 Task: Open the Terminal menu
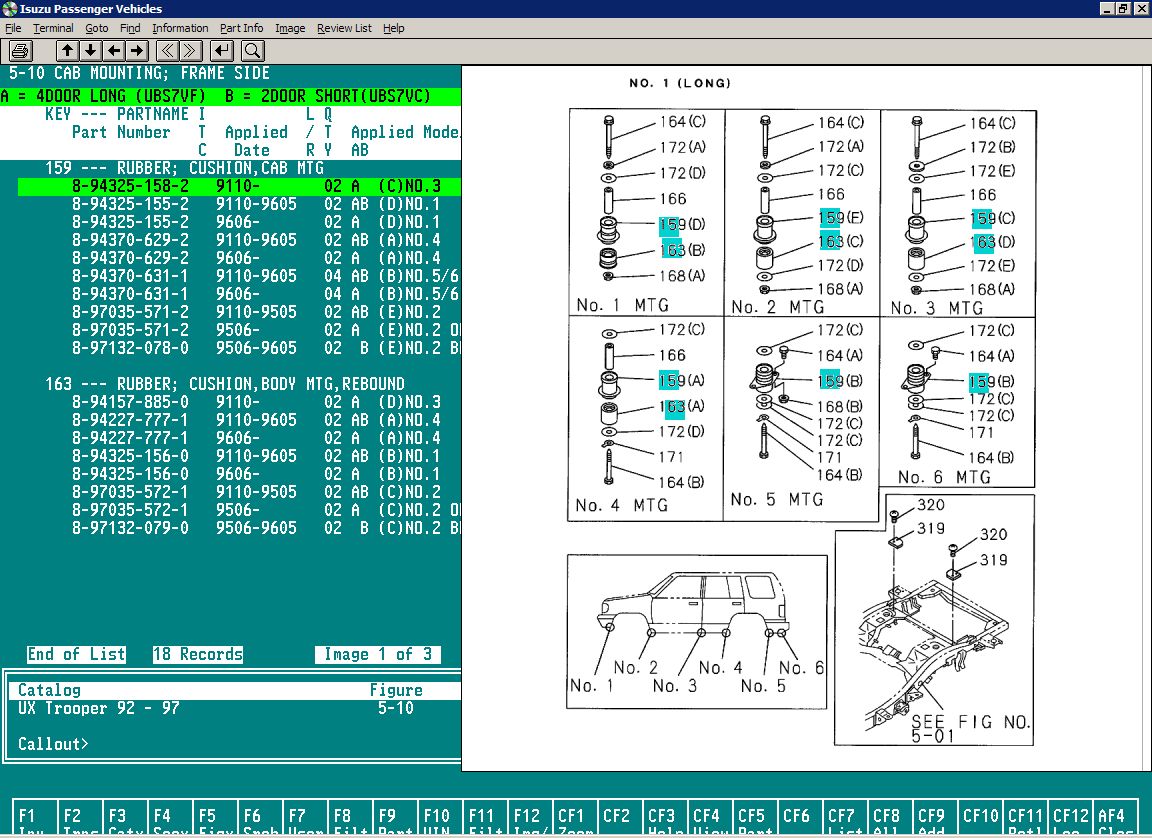click(53, 28)
